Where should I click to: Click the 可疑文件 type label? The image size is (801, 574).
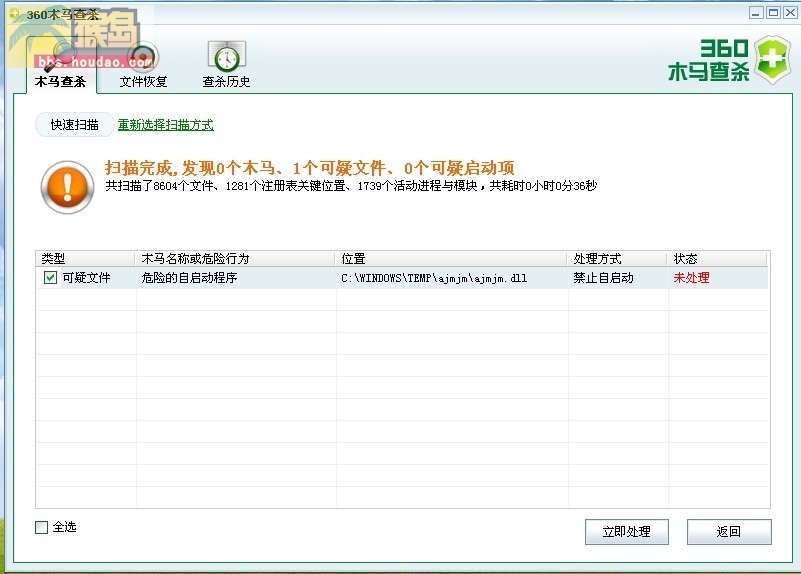tap(86, 278)
